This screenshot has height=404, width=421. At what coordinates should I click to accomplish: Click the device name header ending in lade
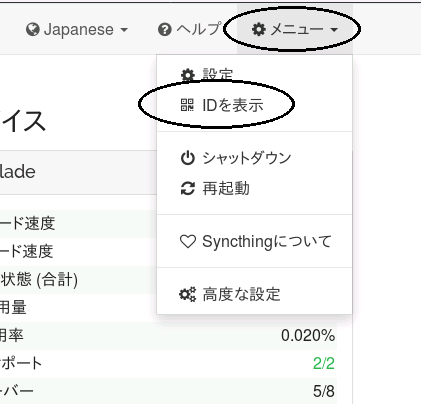pos(17,172)
